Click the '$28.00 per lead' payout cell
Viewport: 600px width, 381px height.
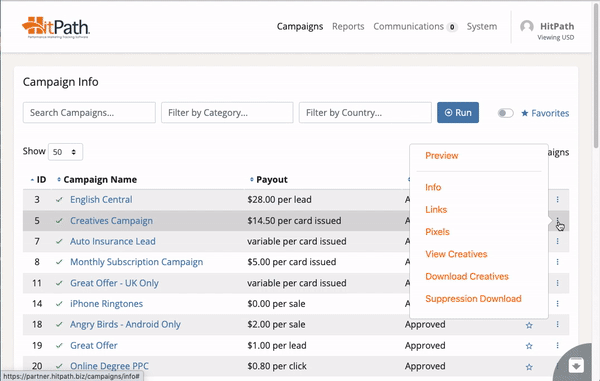[x=279, y=199]
